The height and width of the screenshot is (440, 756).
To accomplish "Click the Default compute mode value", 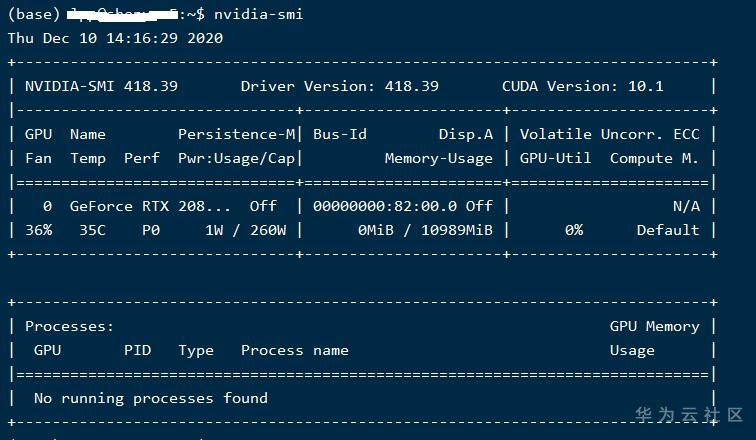I will click(668, 230).
